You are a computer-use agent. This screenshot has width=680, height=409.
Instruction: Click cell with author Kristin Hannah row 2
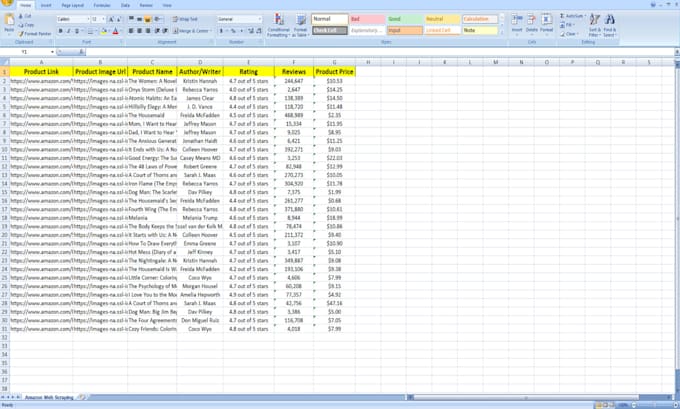[x=200, y=81]
